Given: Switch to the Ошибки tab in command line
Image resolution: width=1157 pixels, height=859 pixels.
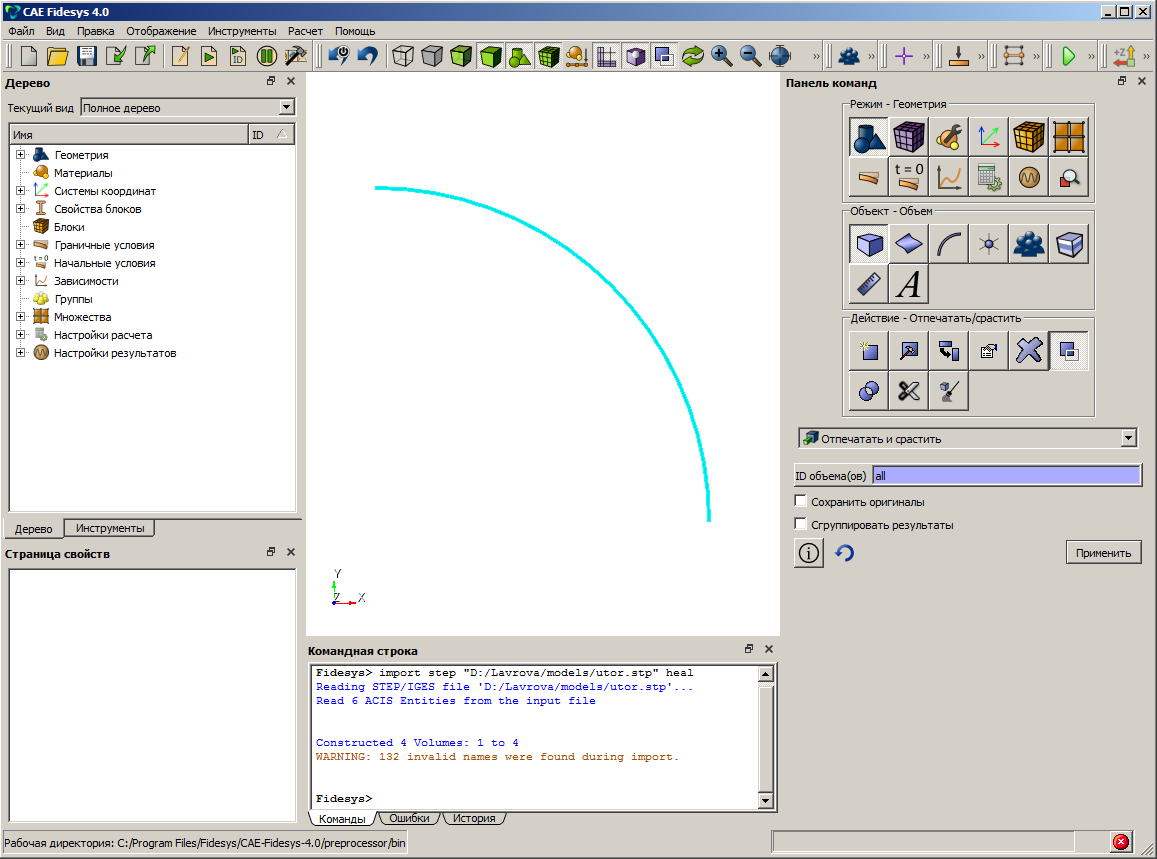Looking at the screenshot, I should click(409, 818).
